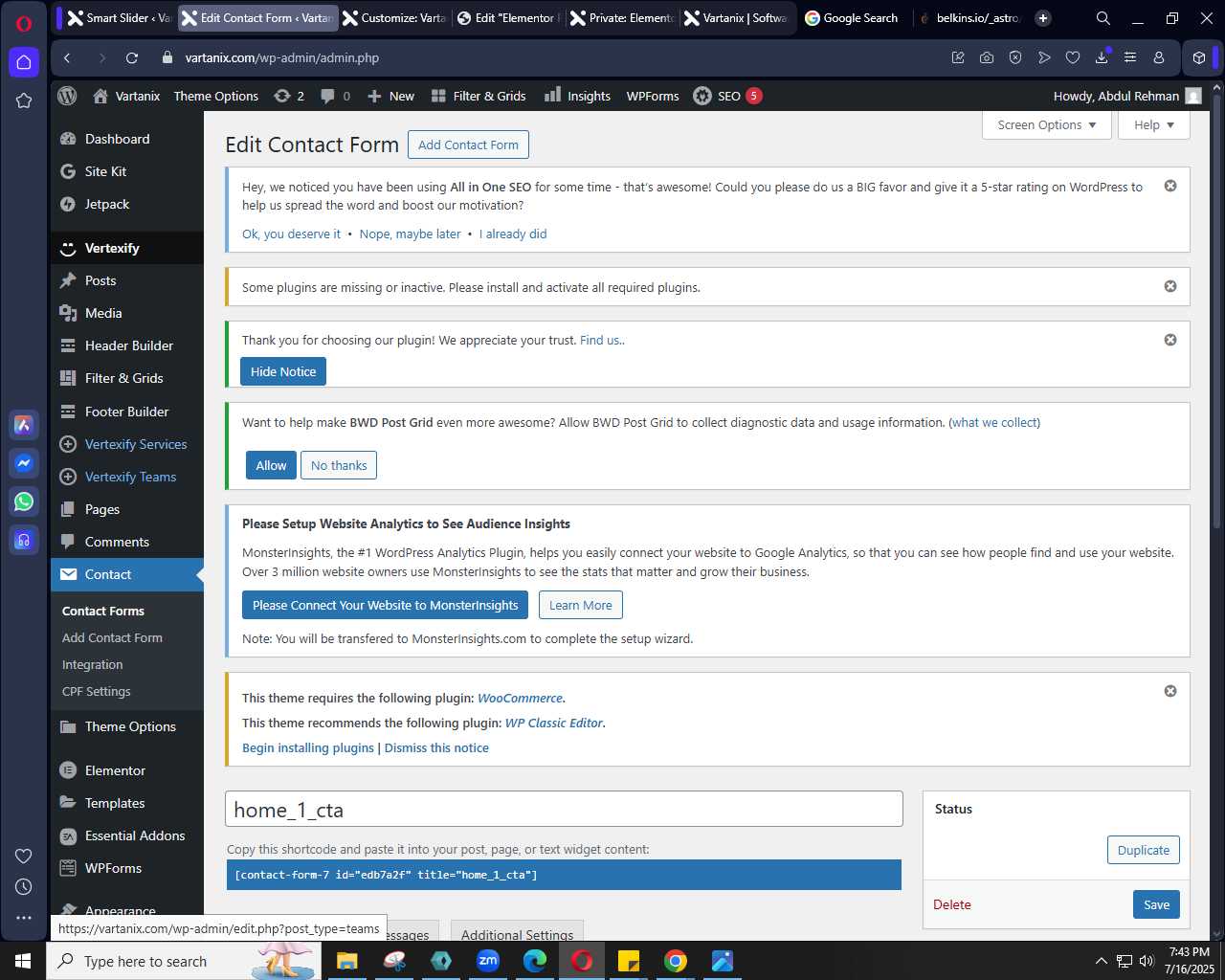Screen dimensions: 1225x980
Task: Click the snapshot camera icon in address bar
Action: [x=987, y=58]
